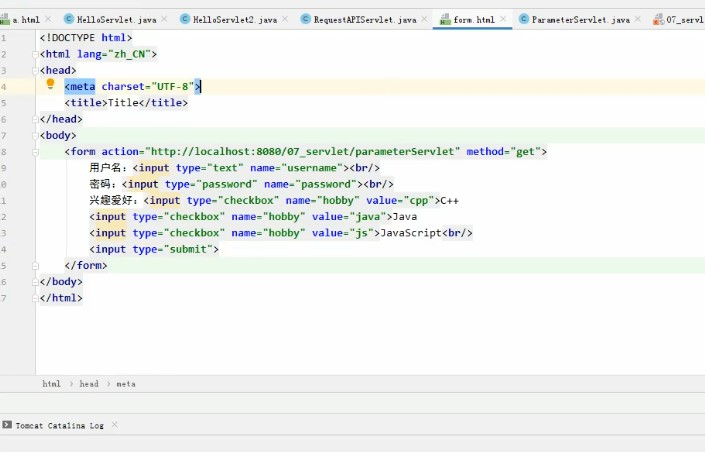Image resolution: width=705 pixels, height=452 pixels.
Task: Click the form.html file icon
Action: (x=445, y=19)
